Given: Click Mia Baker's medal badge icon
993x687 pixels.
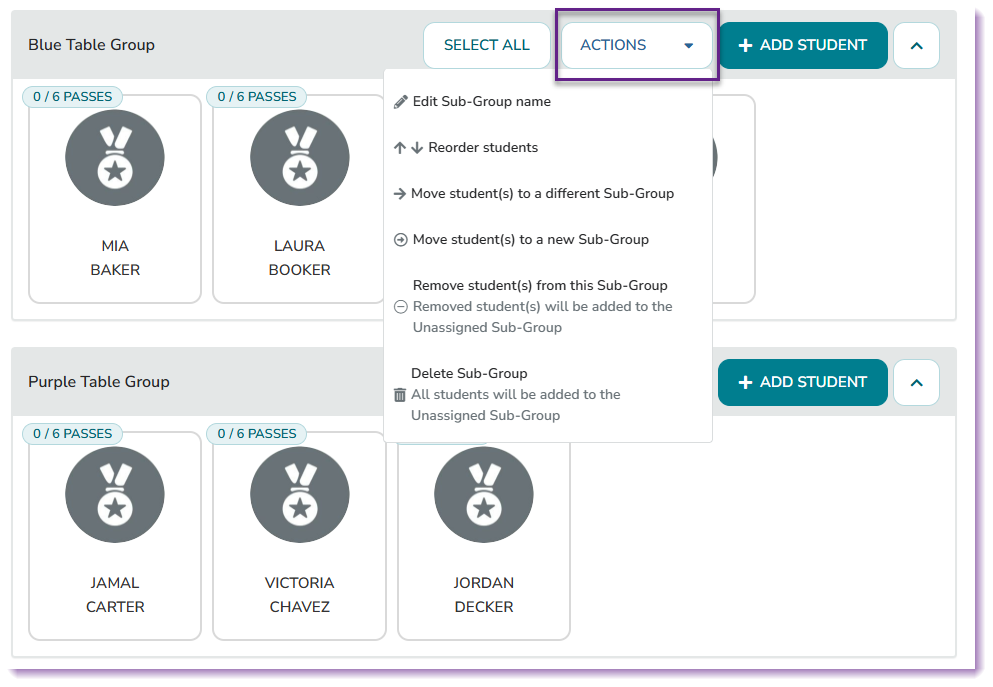Looking at the screenshot, I should tap(115, 158).
